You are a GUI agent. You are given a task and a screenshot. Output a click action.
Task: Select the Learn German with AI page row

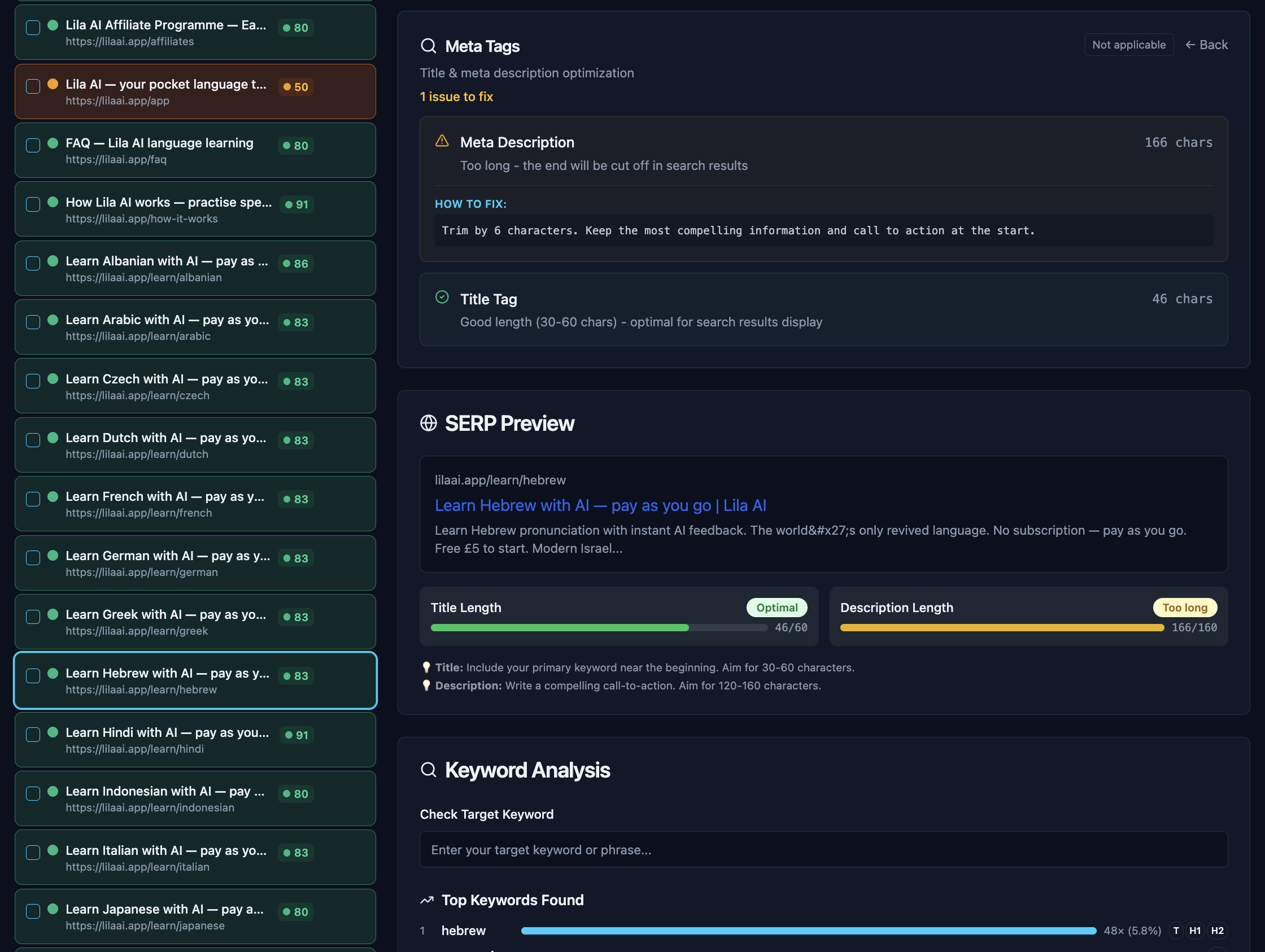point(195,562)
